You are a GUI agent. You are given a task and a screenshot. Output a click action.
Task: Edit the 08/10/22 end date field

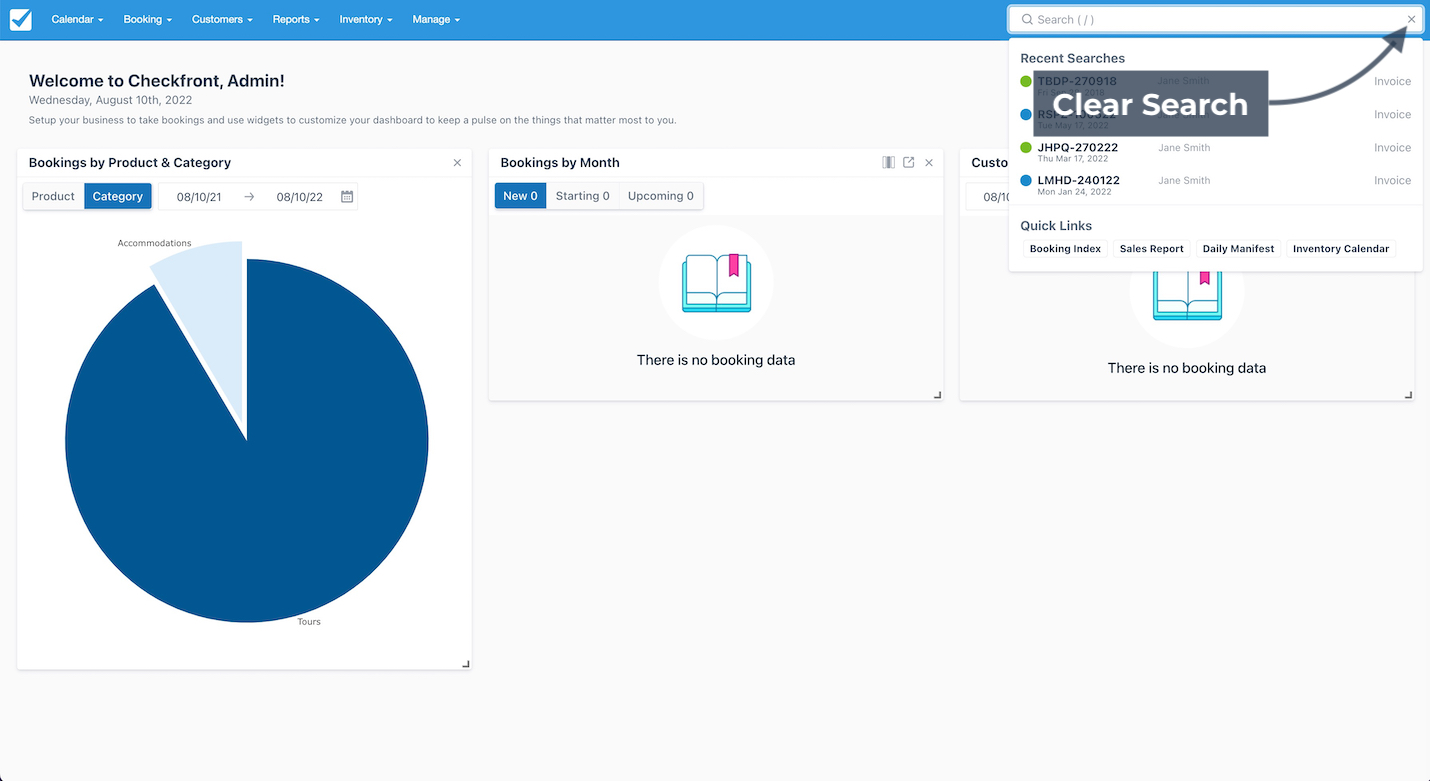tap(299, 197)
